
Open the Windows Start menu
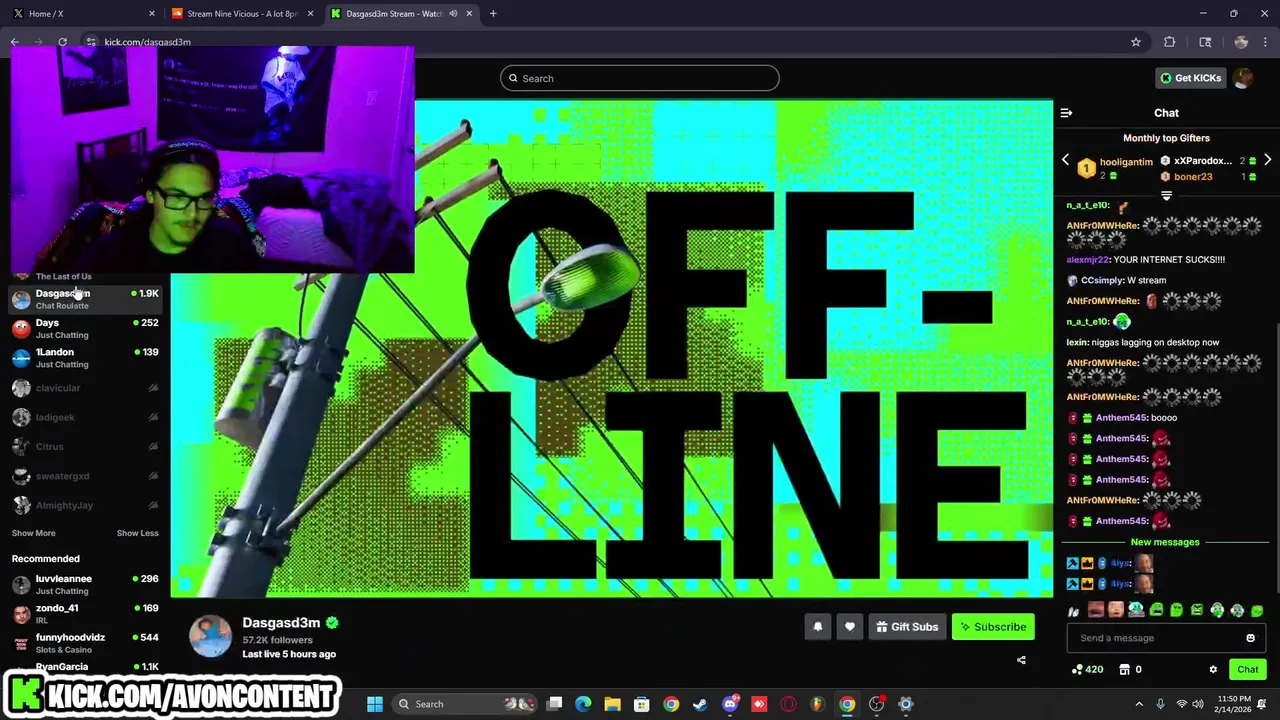374,704
